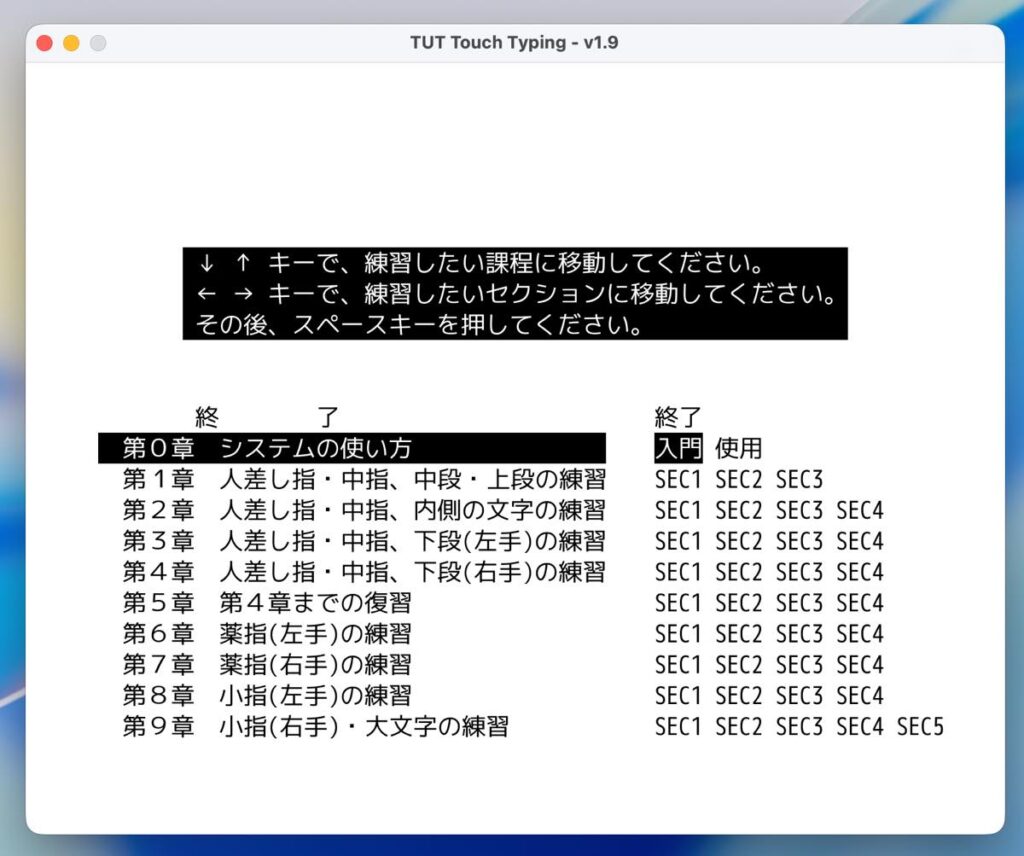Select the 使用 section of chapter 0
The image size is (1024, 856).
click(x=738, y=448)
